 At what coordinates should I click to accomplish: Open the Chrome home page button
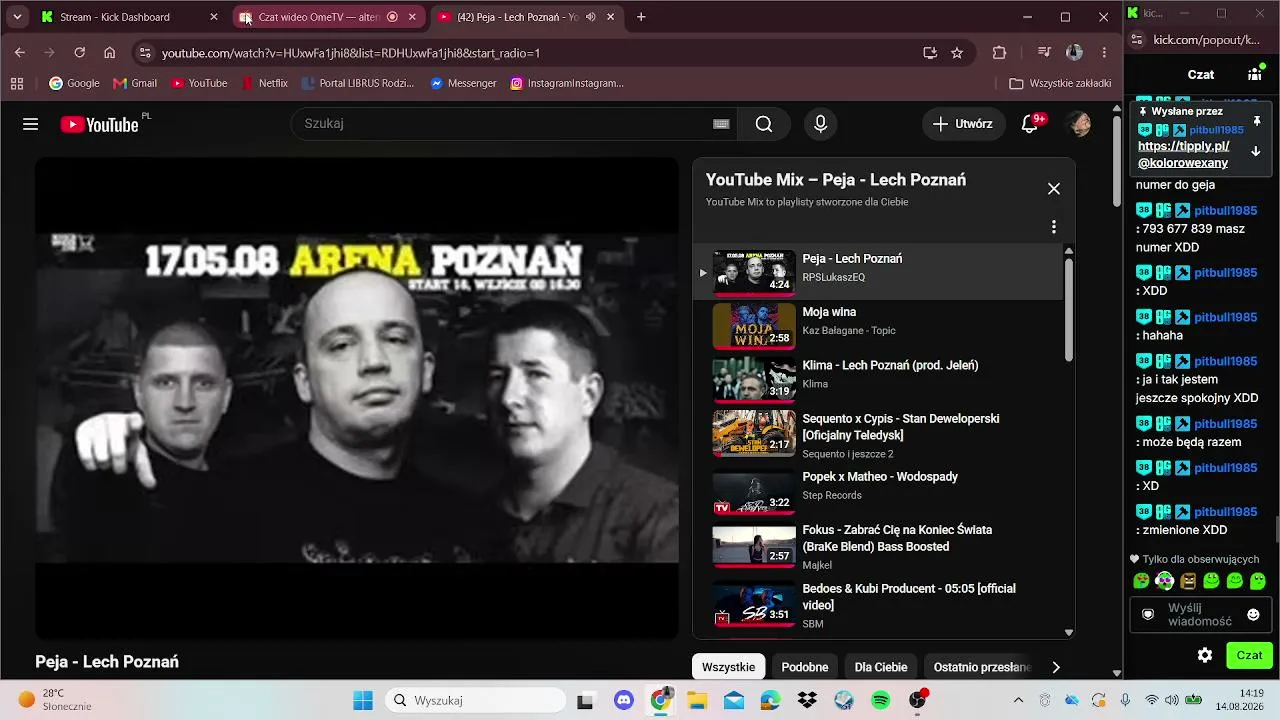pyautogui.click(x=110, y=53)
